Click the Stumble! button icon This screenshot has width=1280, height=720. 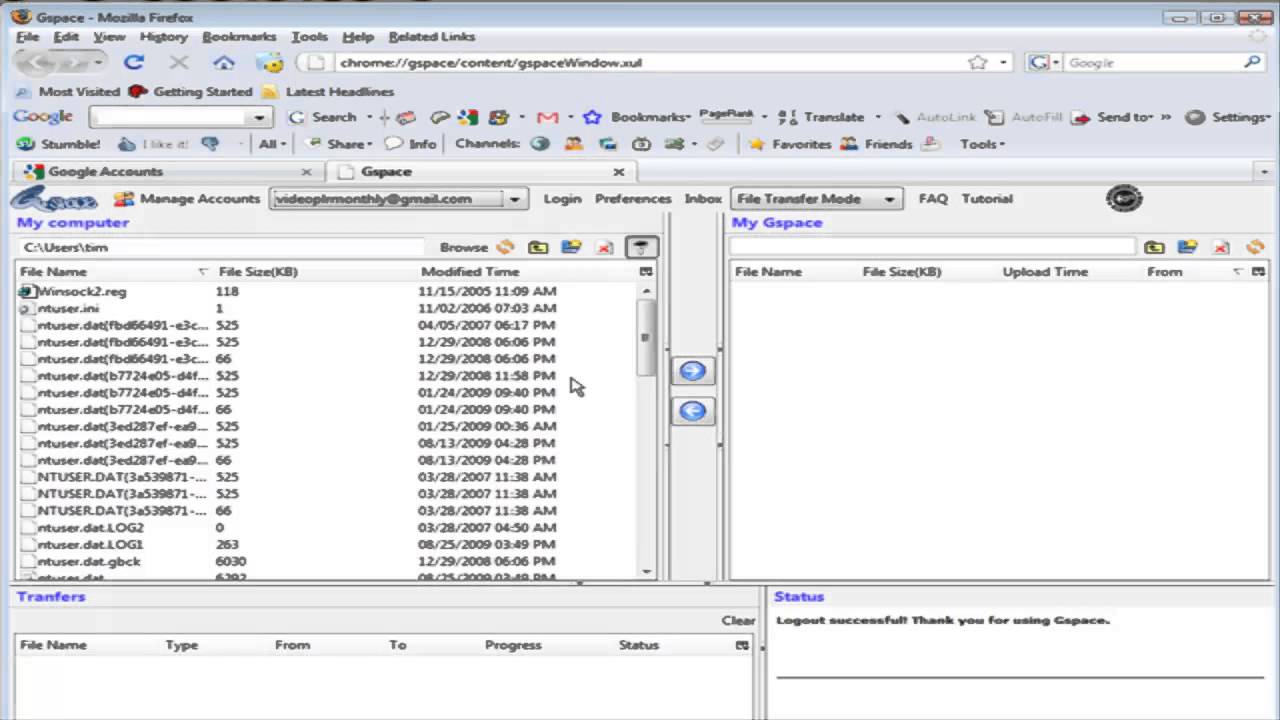pos(25,144)
